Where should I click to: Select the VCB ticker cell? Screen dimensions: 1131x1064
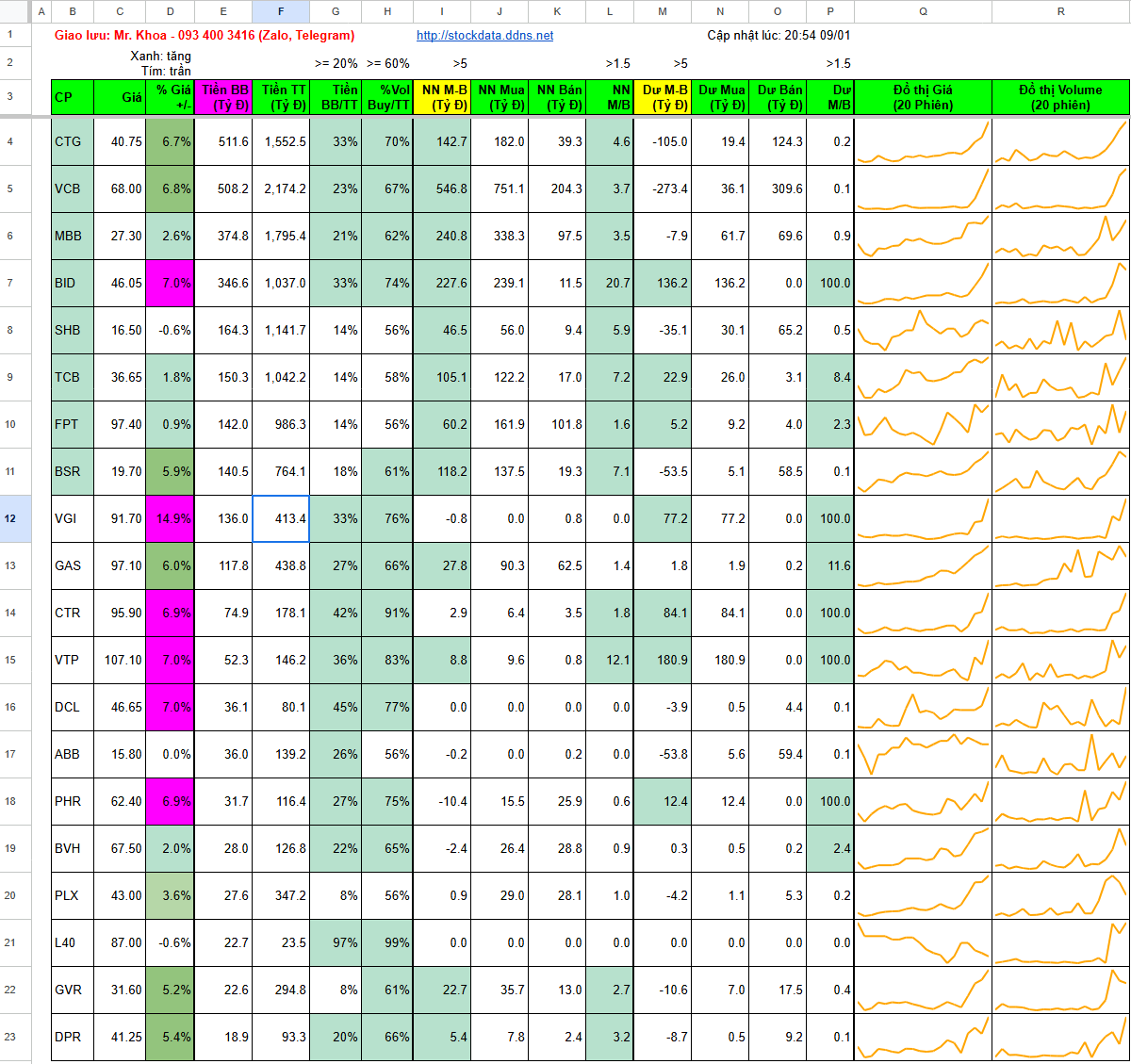coord(73,188)
